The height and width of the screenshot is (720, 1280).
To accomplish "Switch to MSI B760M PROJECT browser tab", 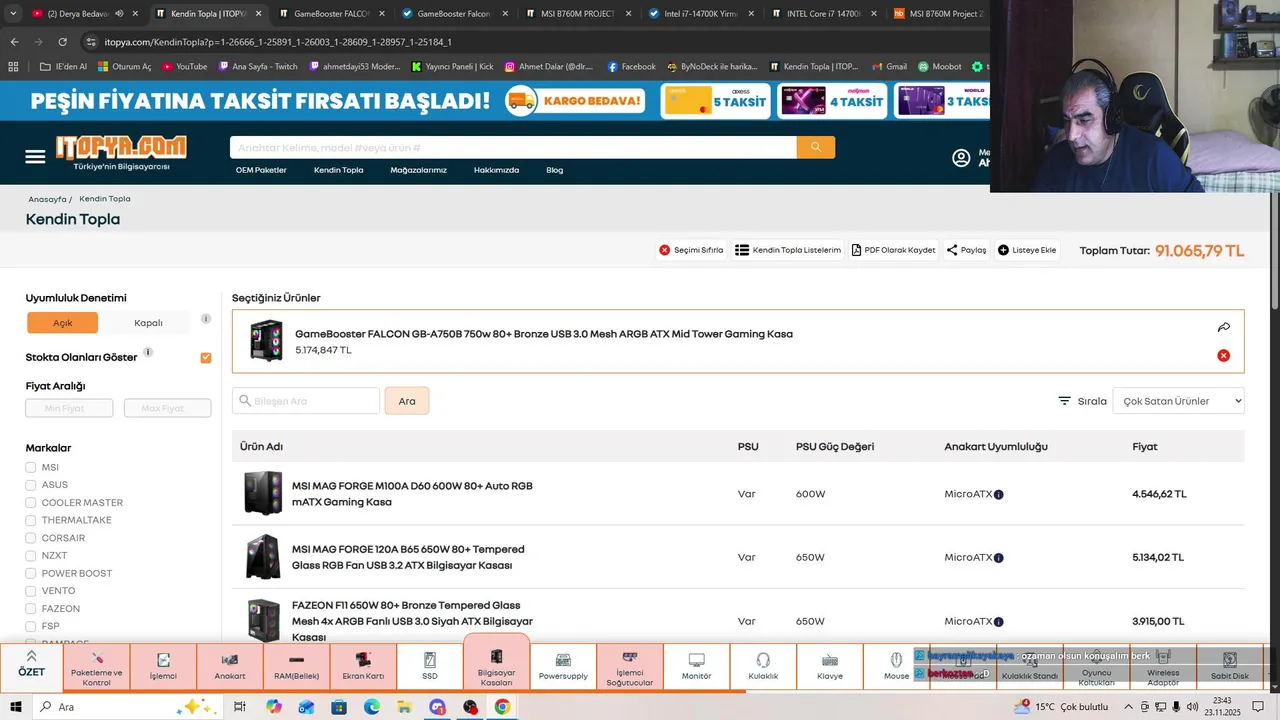I will tap(578, 14).
